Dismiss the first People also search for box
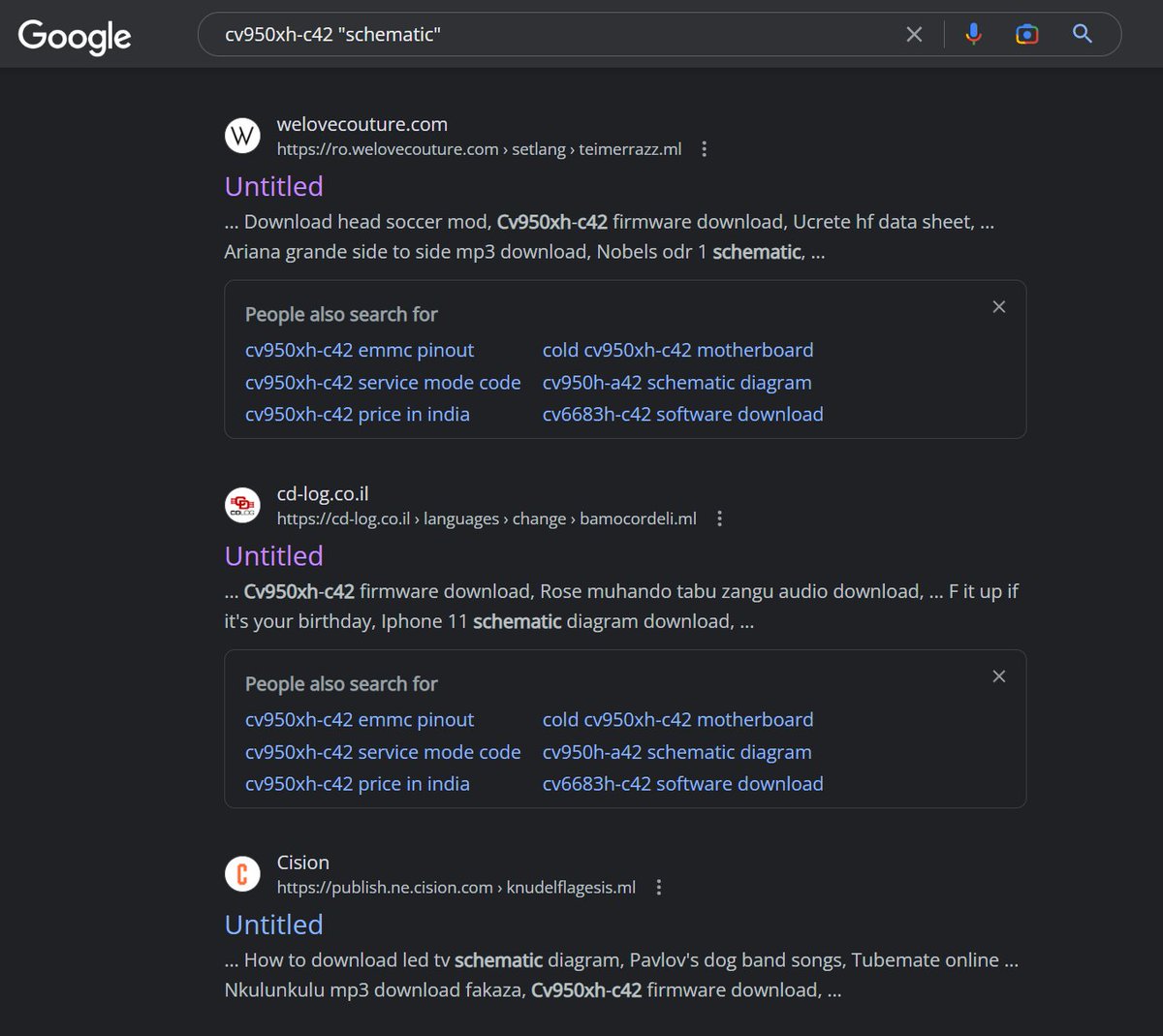 click(998, 306)
